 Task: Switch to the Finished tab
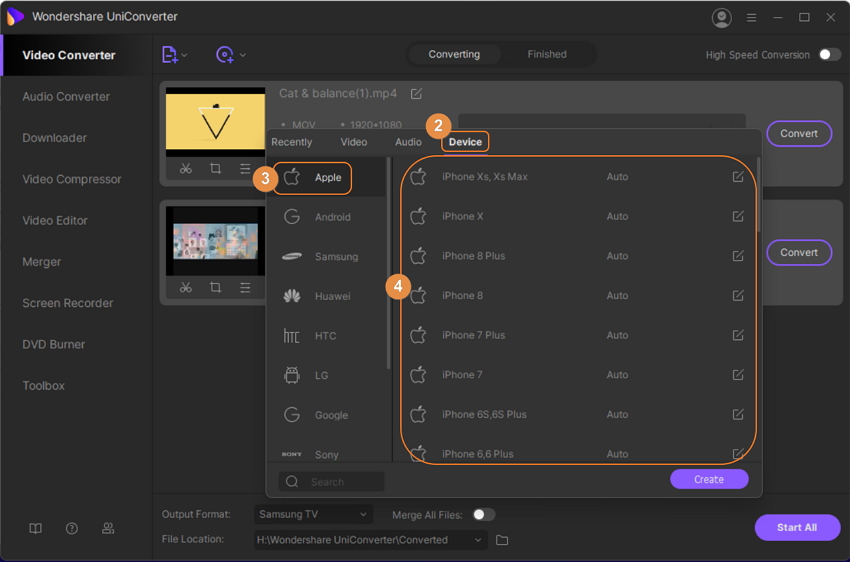[x=547, y=54]
